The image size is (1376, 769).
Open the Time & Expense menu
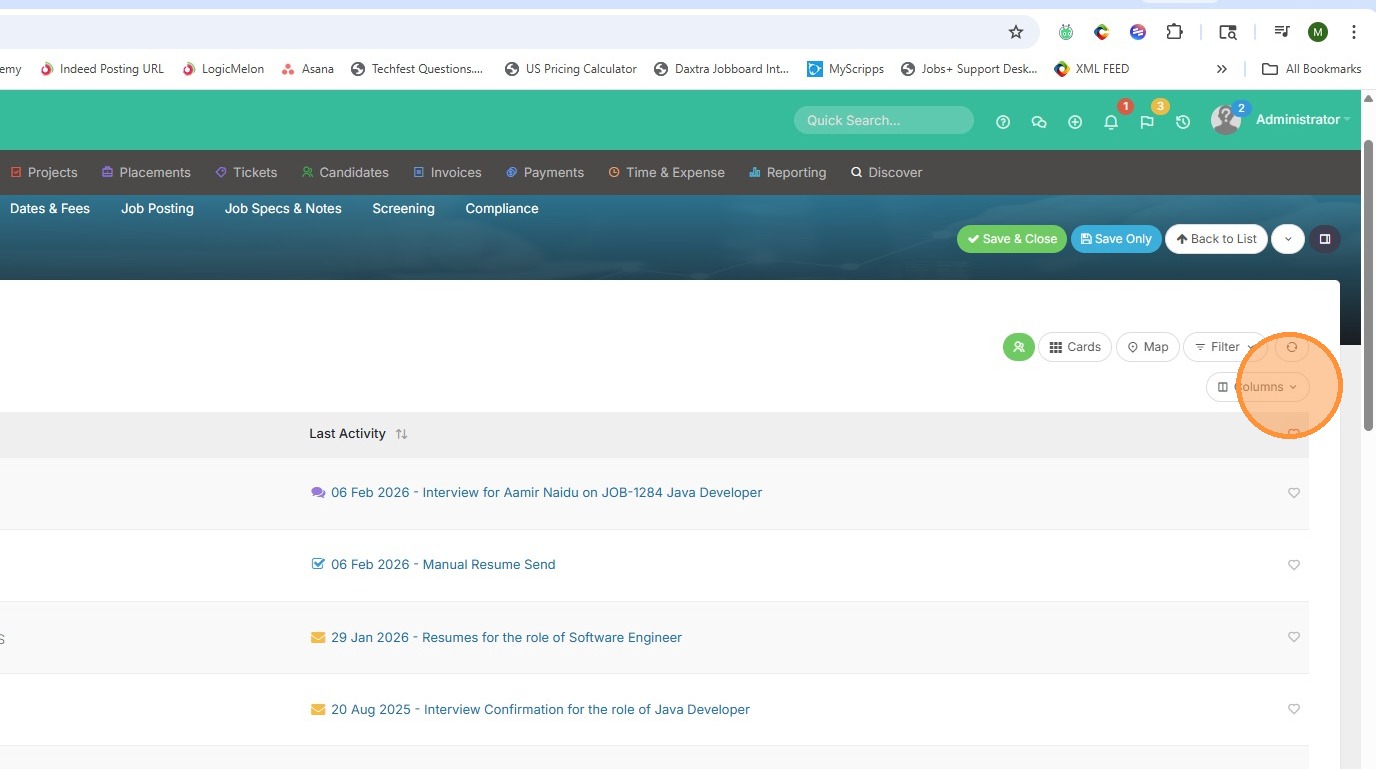pos(666,172)
